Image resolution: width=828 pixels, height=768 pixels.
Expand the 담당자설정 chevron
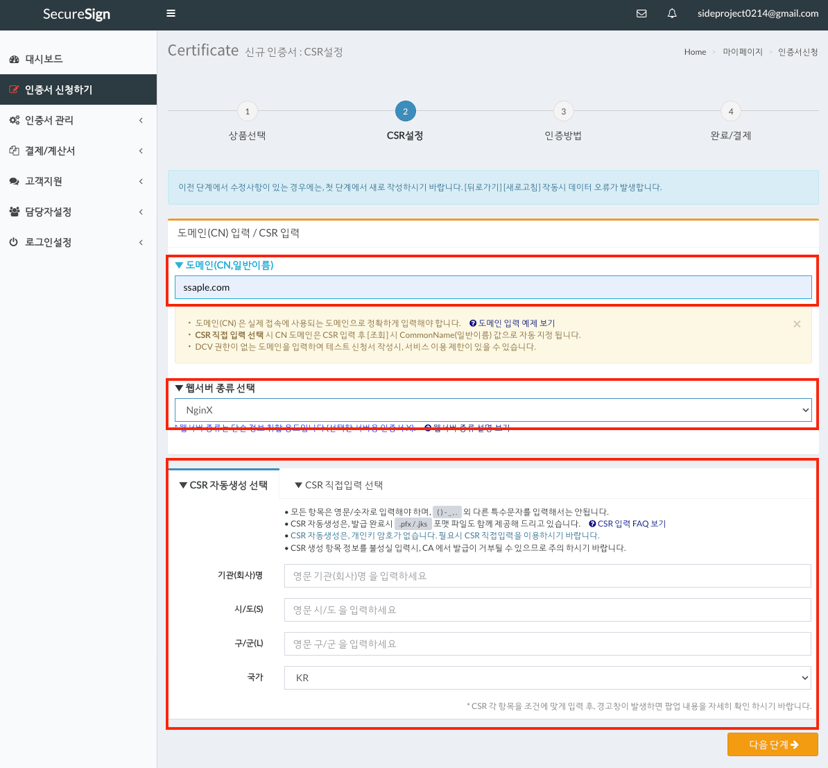(141, 212)
